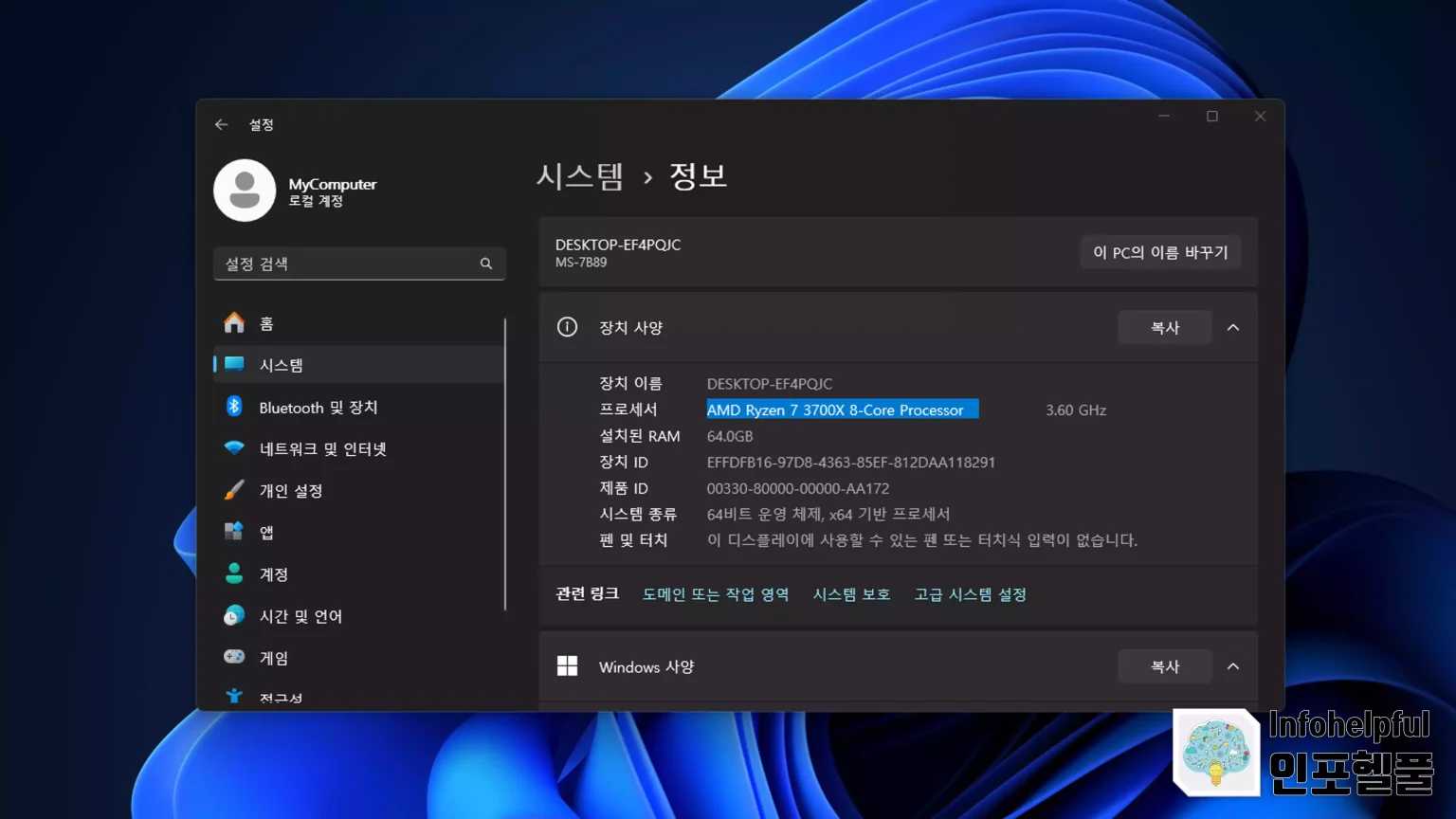Click the Wi-Fi network icon
This screenshot has width=1456, height=819.
pos(234,447)
